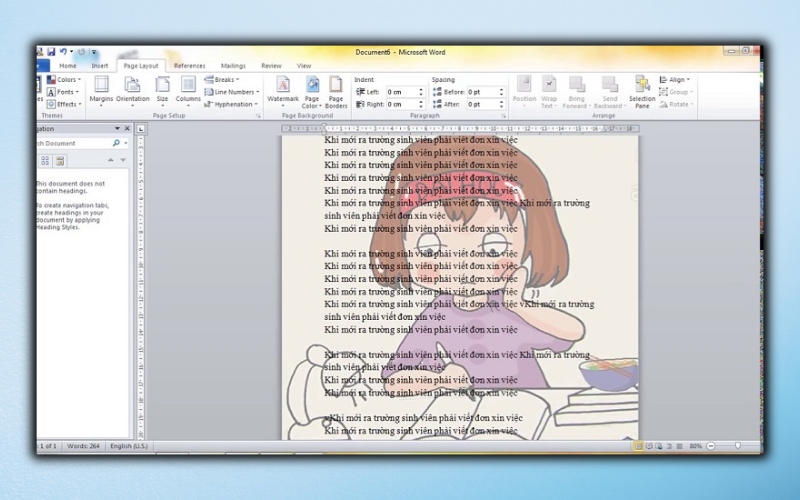The image size is (800, 500).
Task: Click the zoom out minus button
Action: pyautogui.click(x=711, y=446)
